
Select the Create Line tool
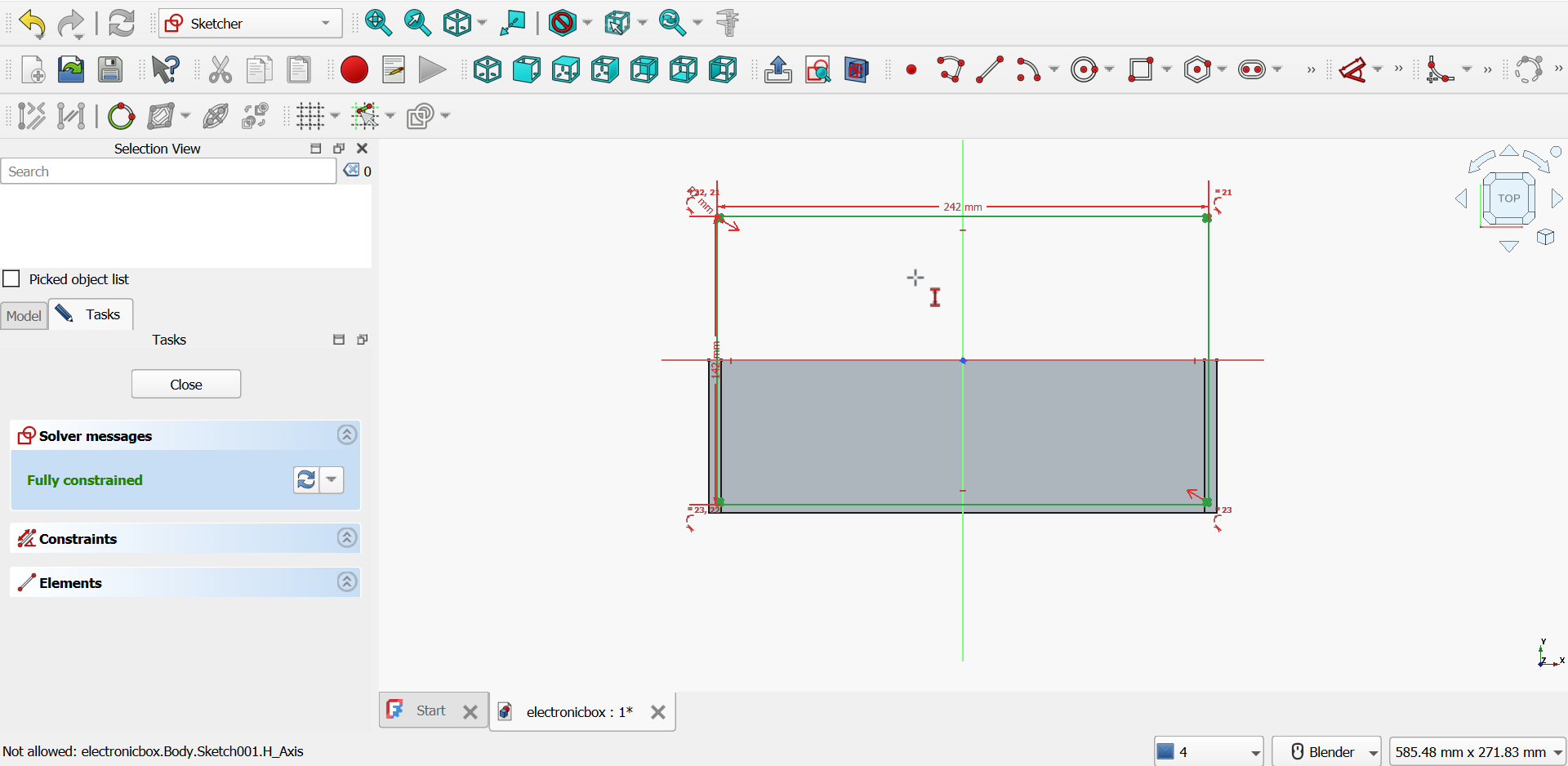click(x=990, y=70)
